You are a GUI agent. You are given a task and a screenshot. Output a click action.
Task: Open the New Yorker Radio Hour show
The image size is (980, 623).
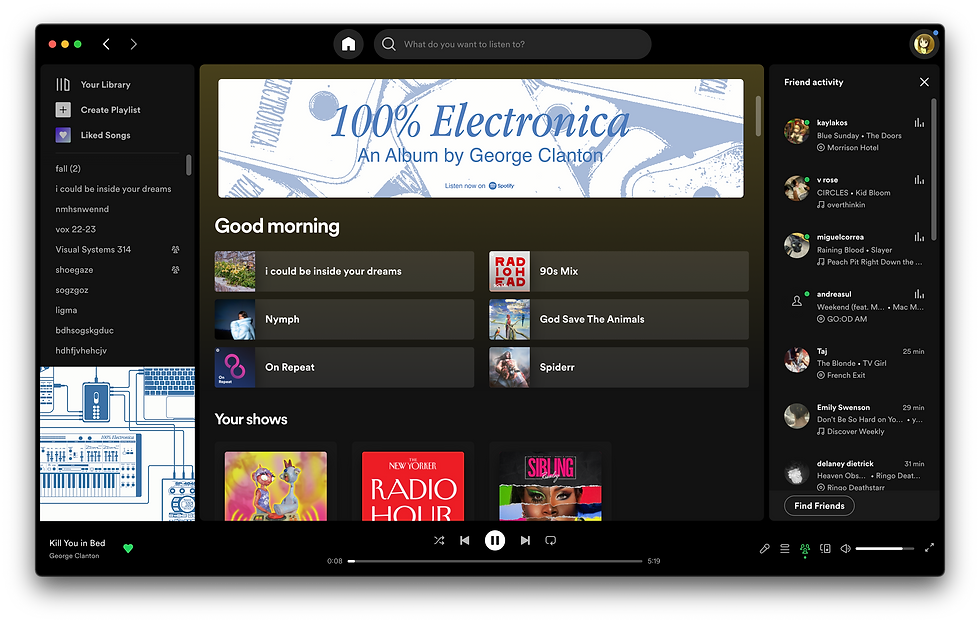[413, 486]
